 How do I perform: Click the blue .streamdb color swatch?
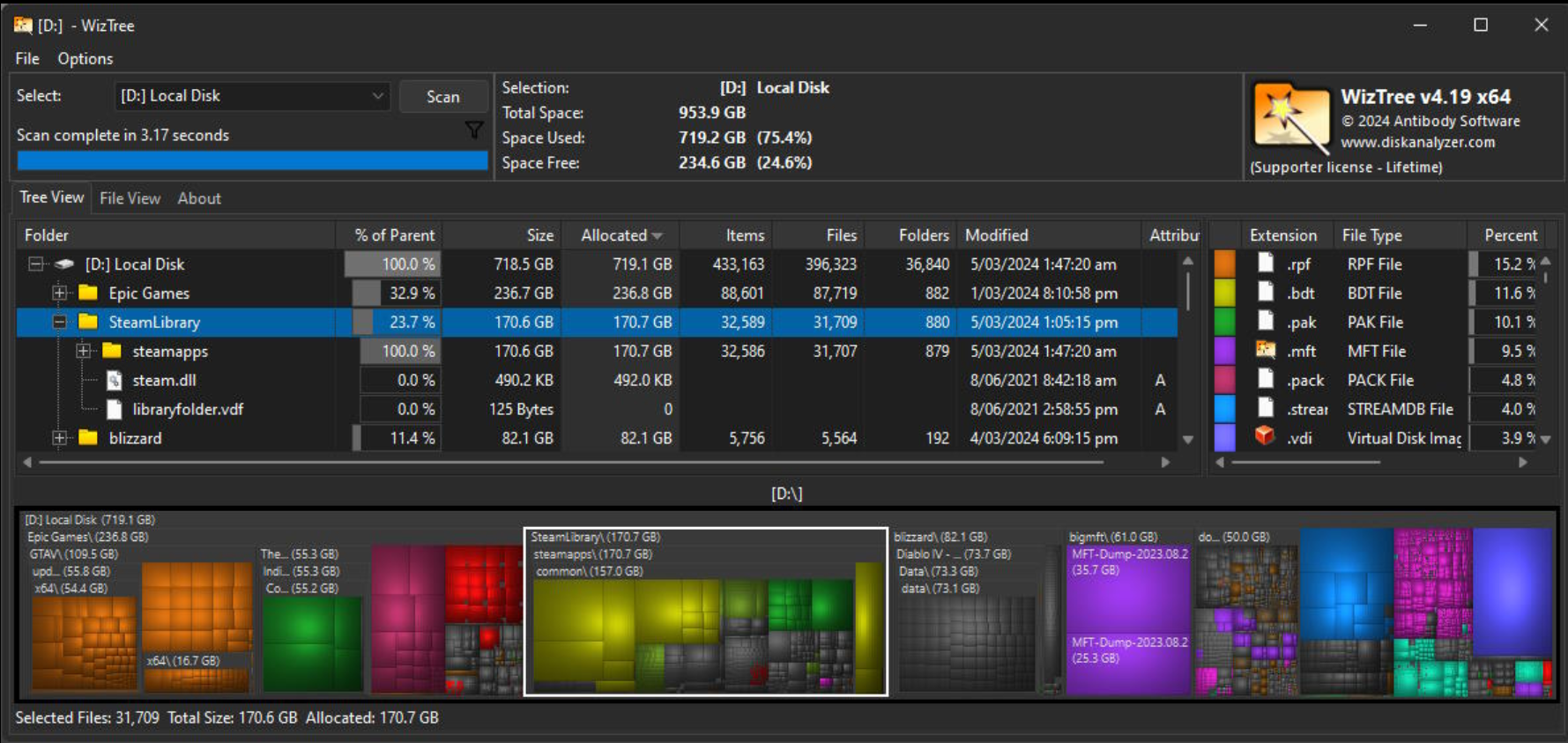[x=1225, y=409]
